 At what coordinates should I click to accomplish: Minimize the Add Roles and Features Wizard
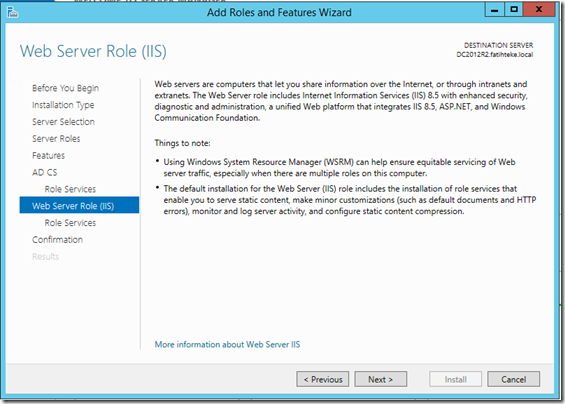click(495, 10)
